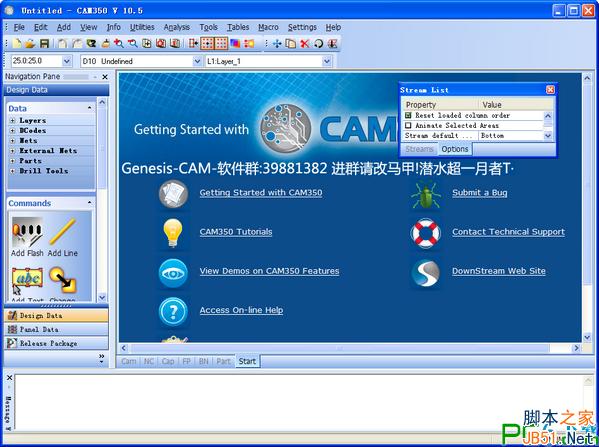Open the CAM350 Tutorials link
The height and width of the screenshot is (447, 599).
tap(236, 232)
